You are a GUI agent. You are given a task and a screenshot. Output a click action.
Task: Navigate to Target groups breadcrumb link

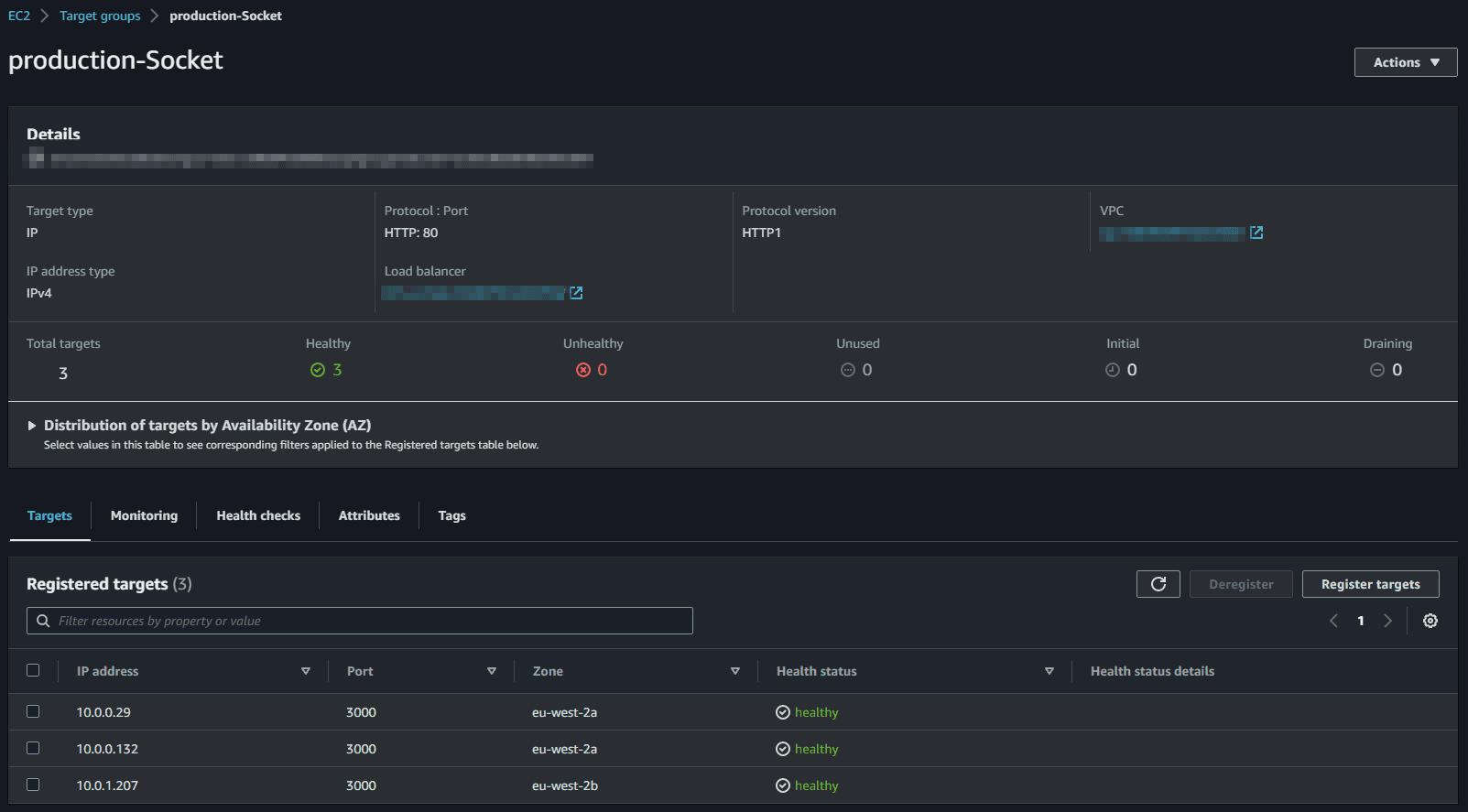tap(100, 16)
